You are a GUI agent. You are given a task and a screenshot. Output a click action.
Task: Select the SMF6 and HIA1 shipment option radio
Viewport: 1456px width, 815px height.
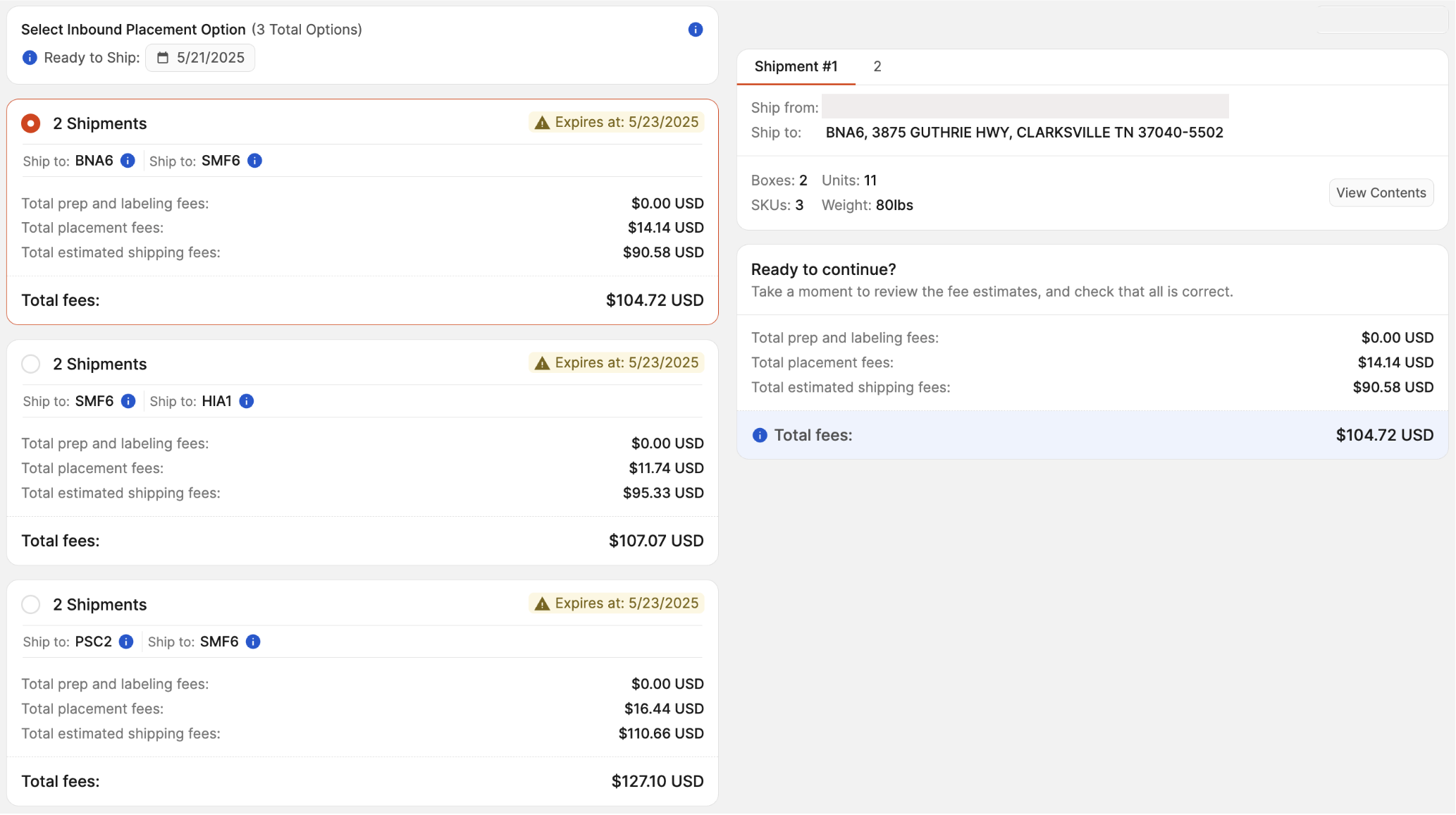coord(31,364)
